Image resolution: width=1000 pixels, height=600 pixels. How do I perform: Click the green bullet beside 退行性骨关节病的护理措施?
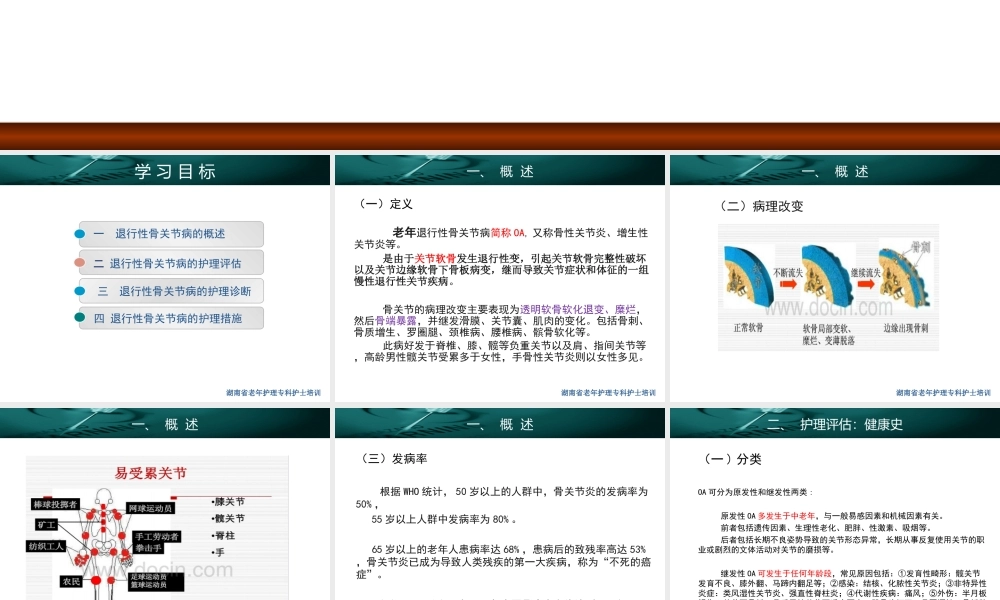80,318
